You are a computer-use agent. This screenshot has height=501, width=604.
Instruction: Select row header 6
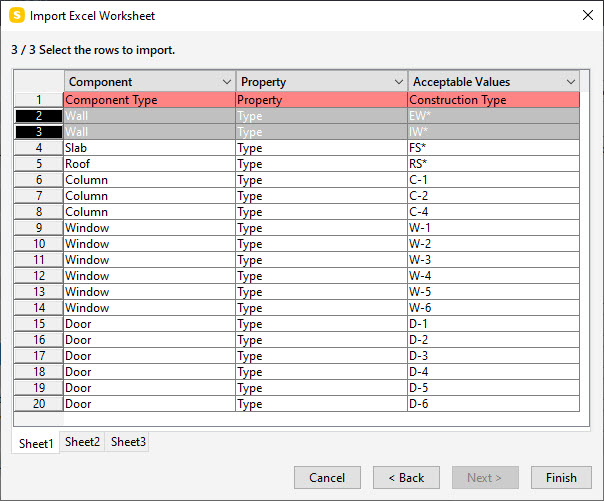click(x=39, y=180)
